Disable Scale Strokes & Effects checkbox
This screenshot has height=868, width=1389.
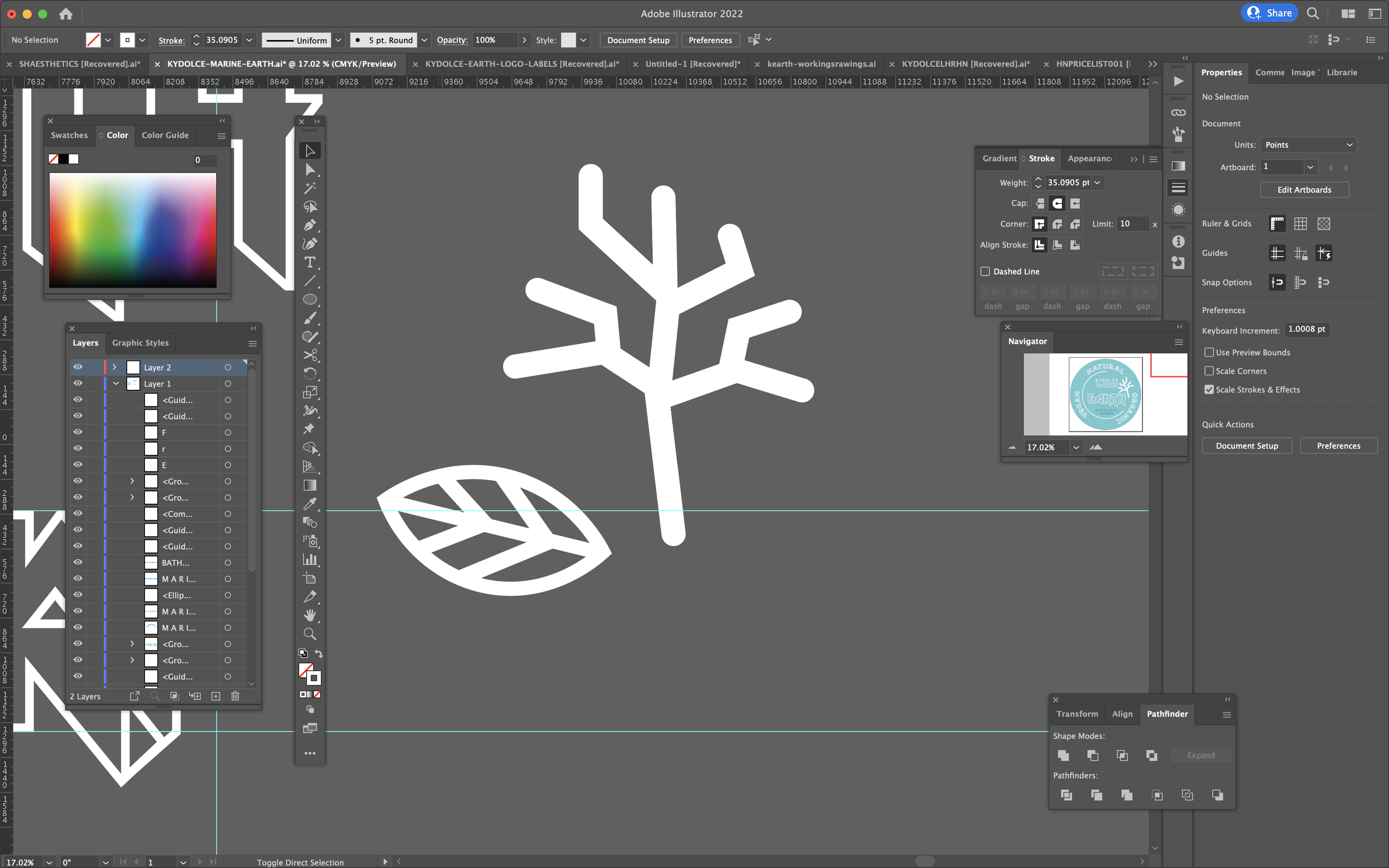point(1210,390)
